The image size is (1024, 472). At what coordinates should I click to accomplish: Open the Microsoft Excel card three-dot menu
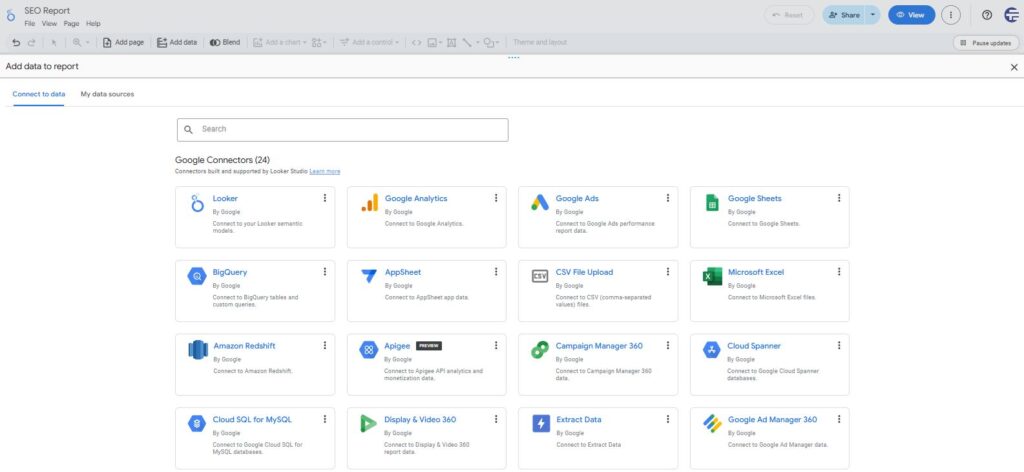839,272
